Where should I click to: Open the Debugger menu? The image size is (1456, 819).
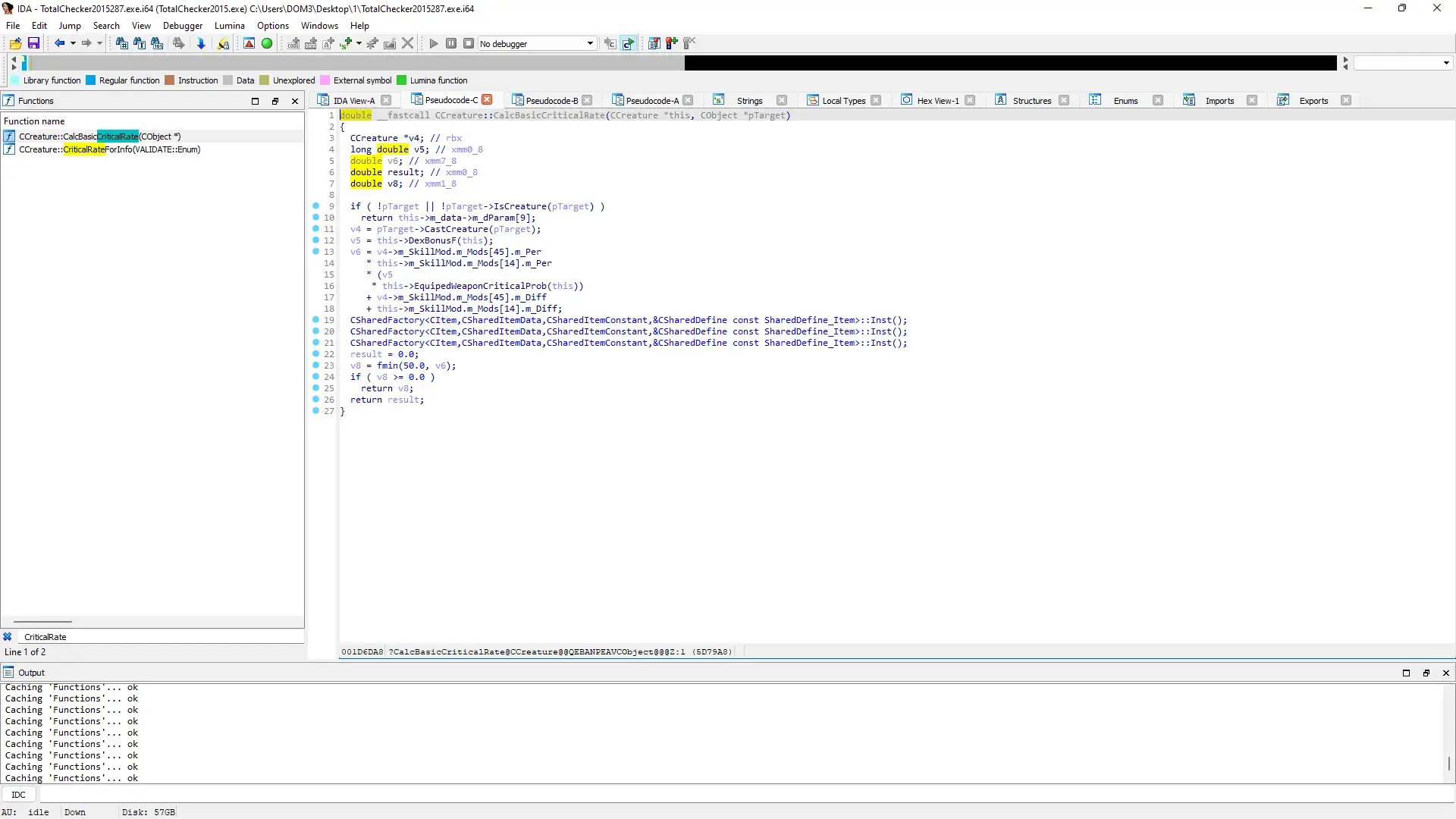[x=183, y=25]
